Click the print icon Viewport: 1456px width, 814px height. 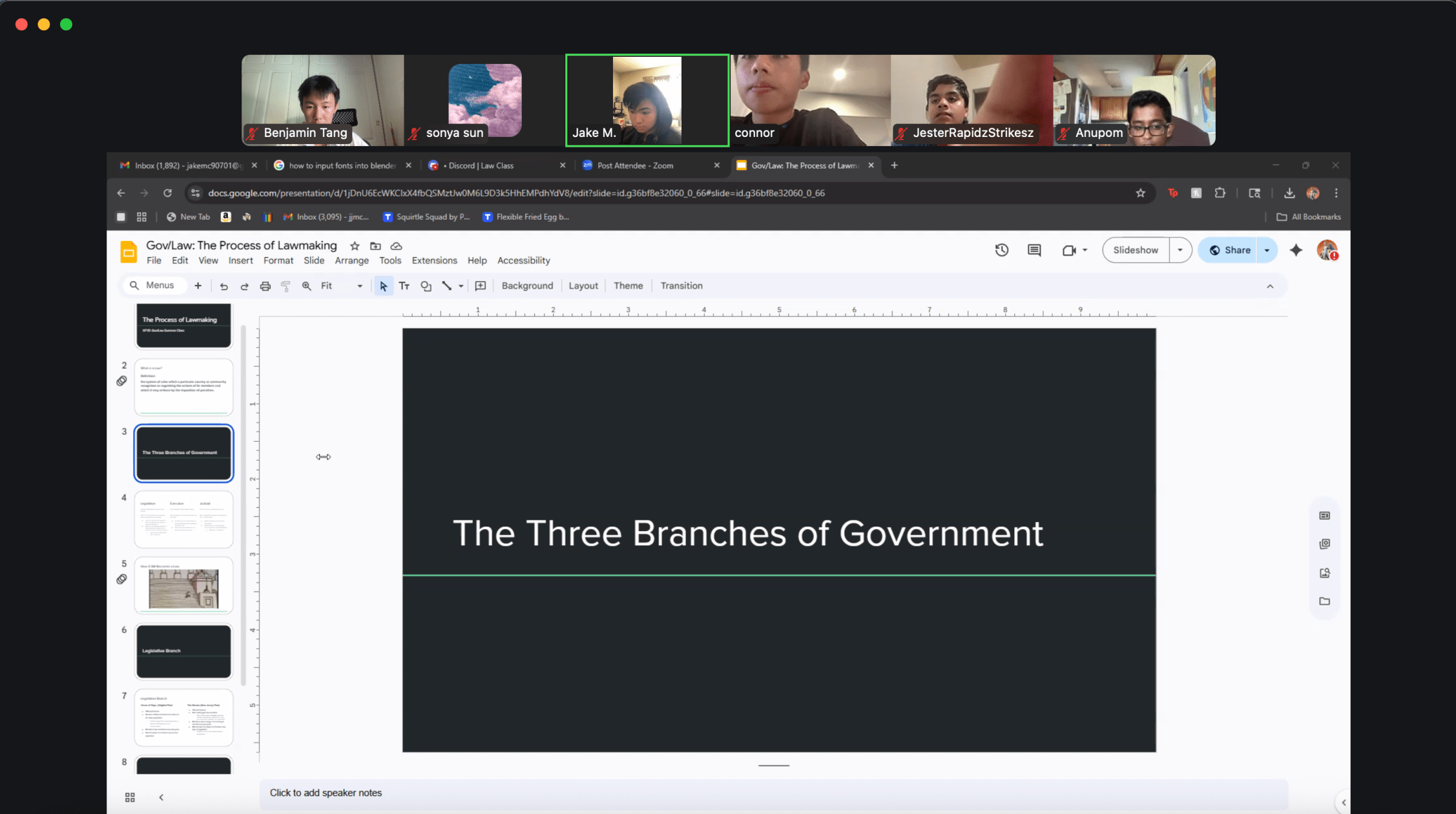tap(265, 286)
